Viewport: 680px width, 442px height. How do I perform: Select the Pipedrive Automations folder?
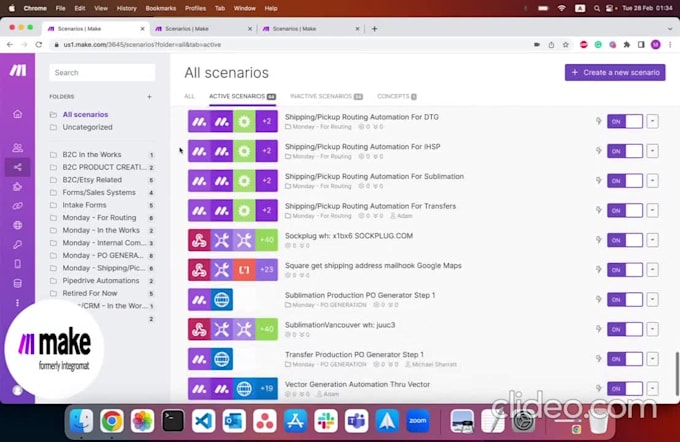(101, 281)
